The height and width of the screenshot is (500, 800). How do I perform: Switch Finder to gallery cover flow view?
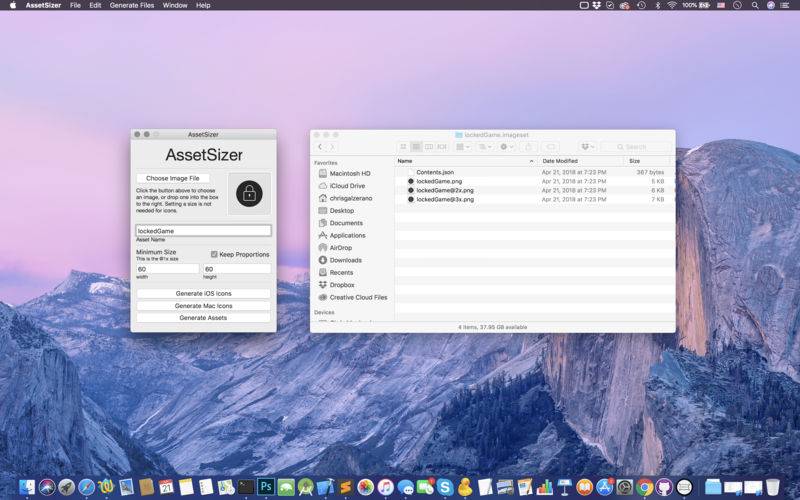(442, 147)
